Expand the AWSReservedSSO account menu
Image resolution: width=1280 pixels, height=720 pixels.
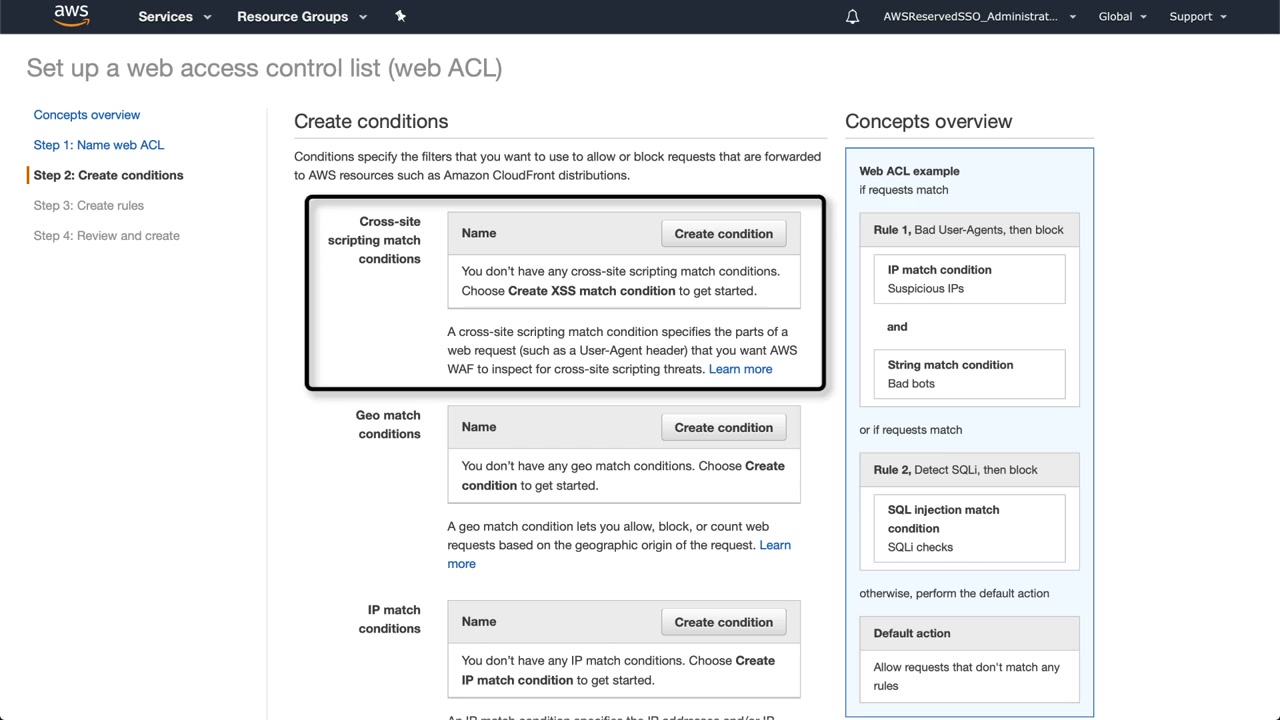coord(979,17)
